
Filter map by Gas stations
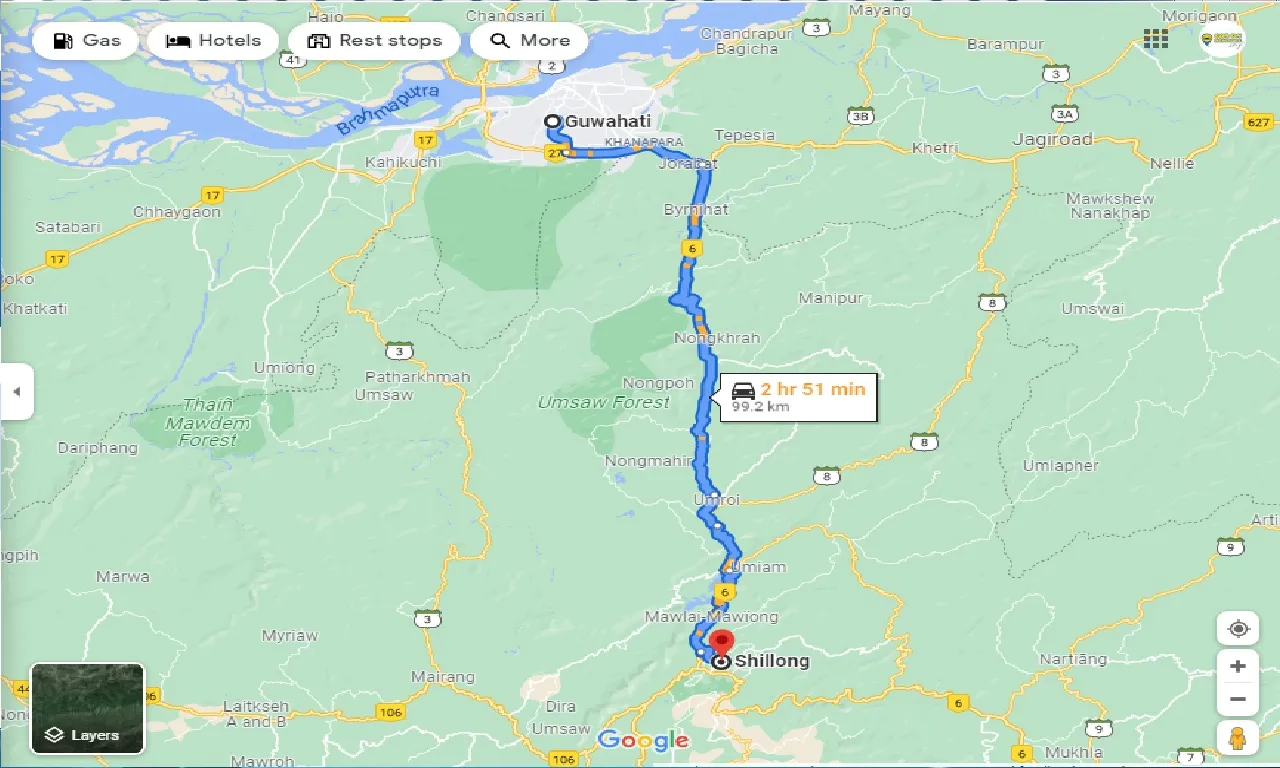(87, 41)
